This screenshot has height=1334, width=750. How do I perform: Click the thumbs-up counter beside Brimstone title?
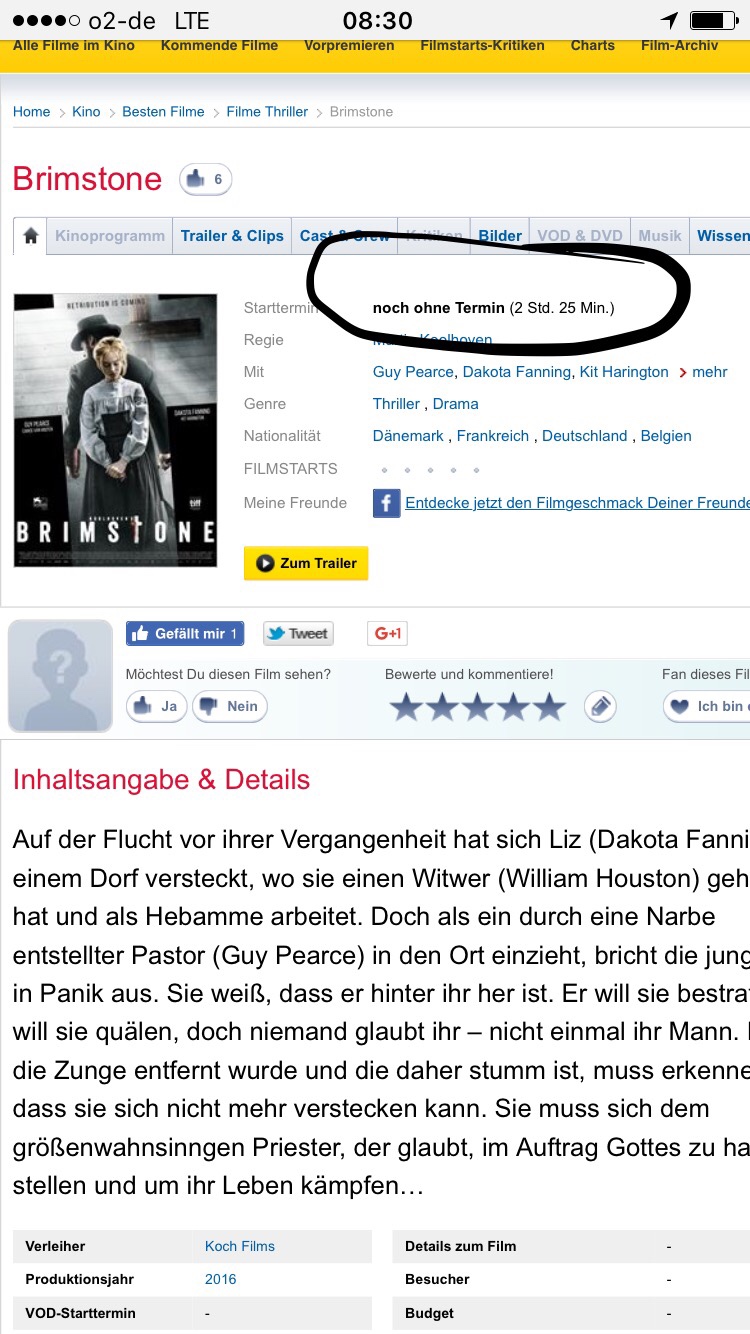(205, 180)
